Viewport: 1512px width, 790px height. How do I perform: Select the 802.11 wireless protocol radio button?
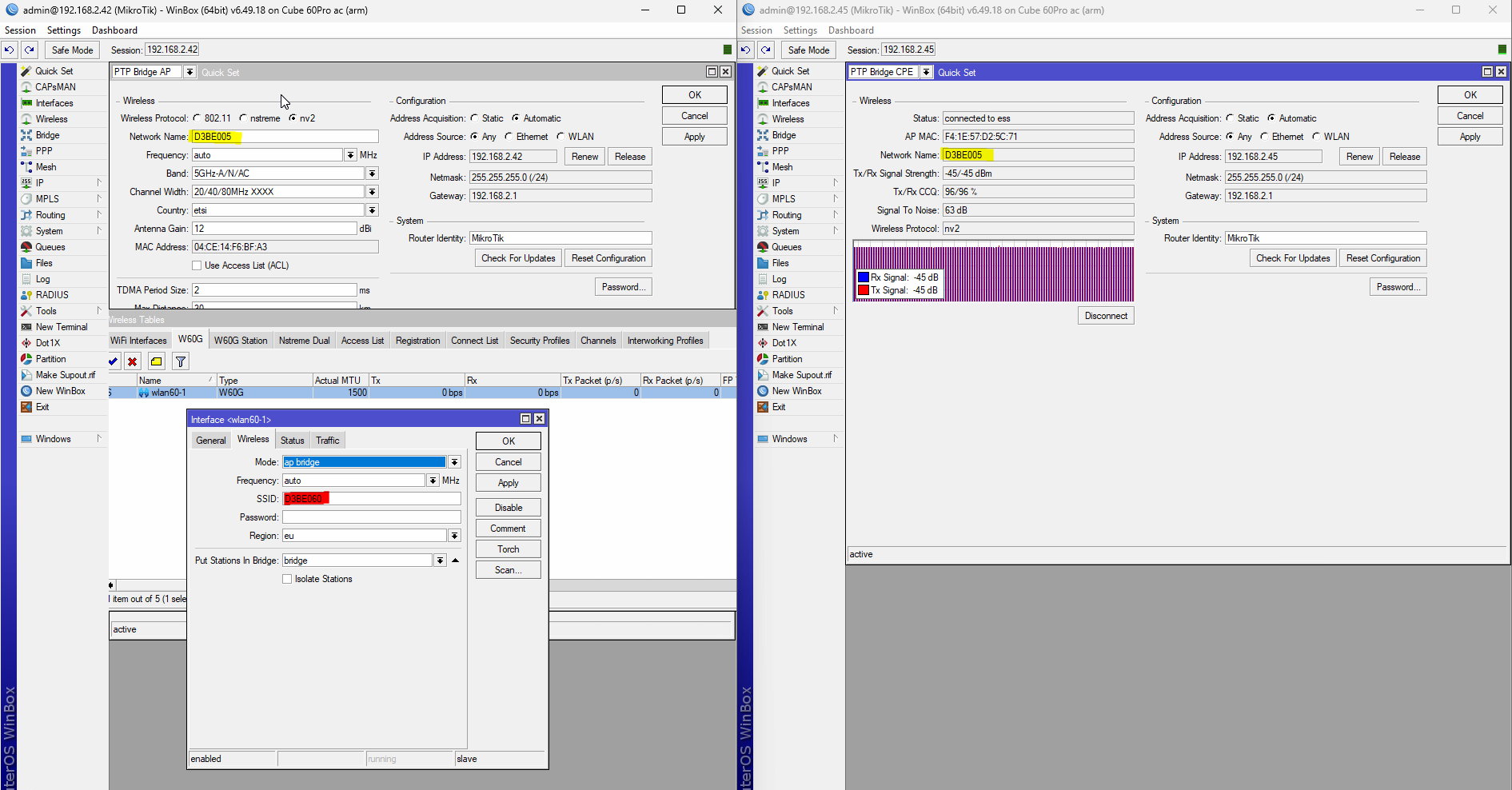(x=197, y=118)
